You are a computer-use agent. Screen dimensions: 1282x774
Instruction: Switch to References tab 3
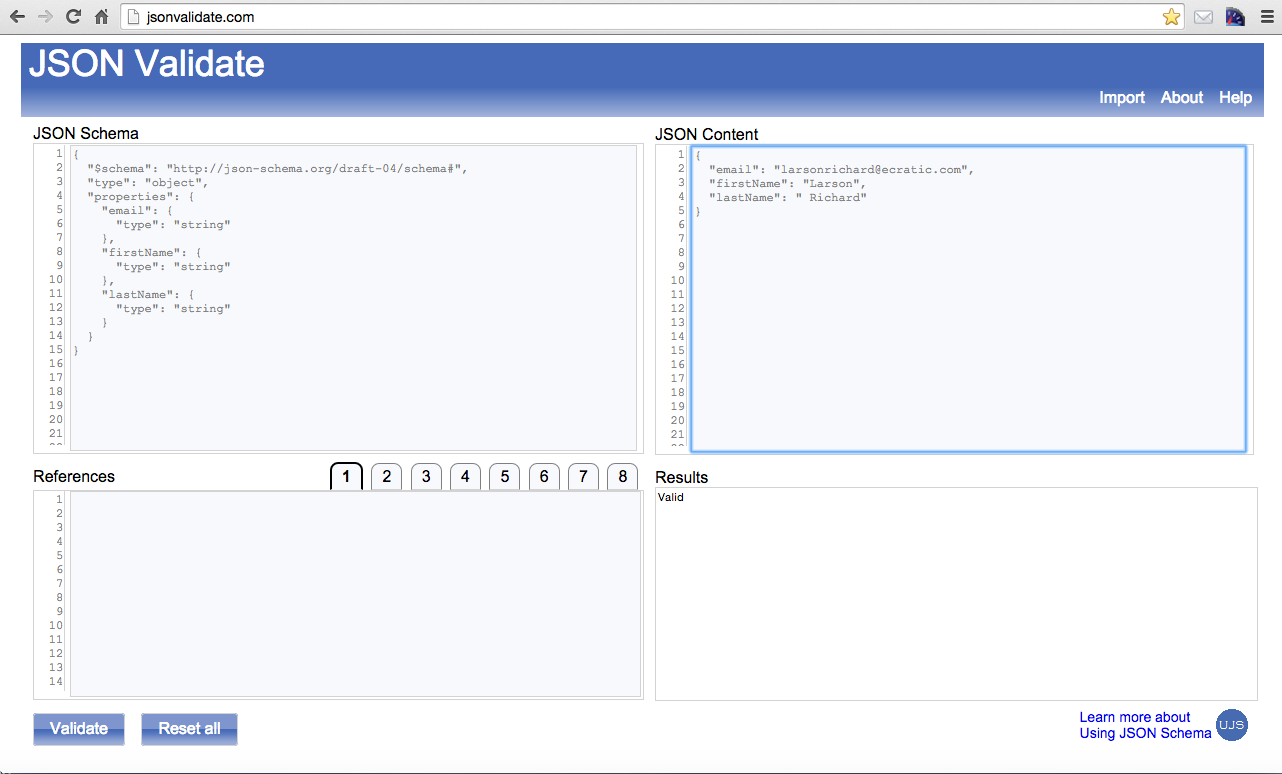425,476
